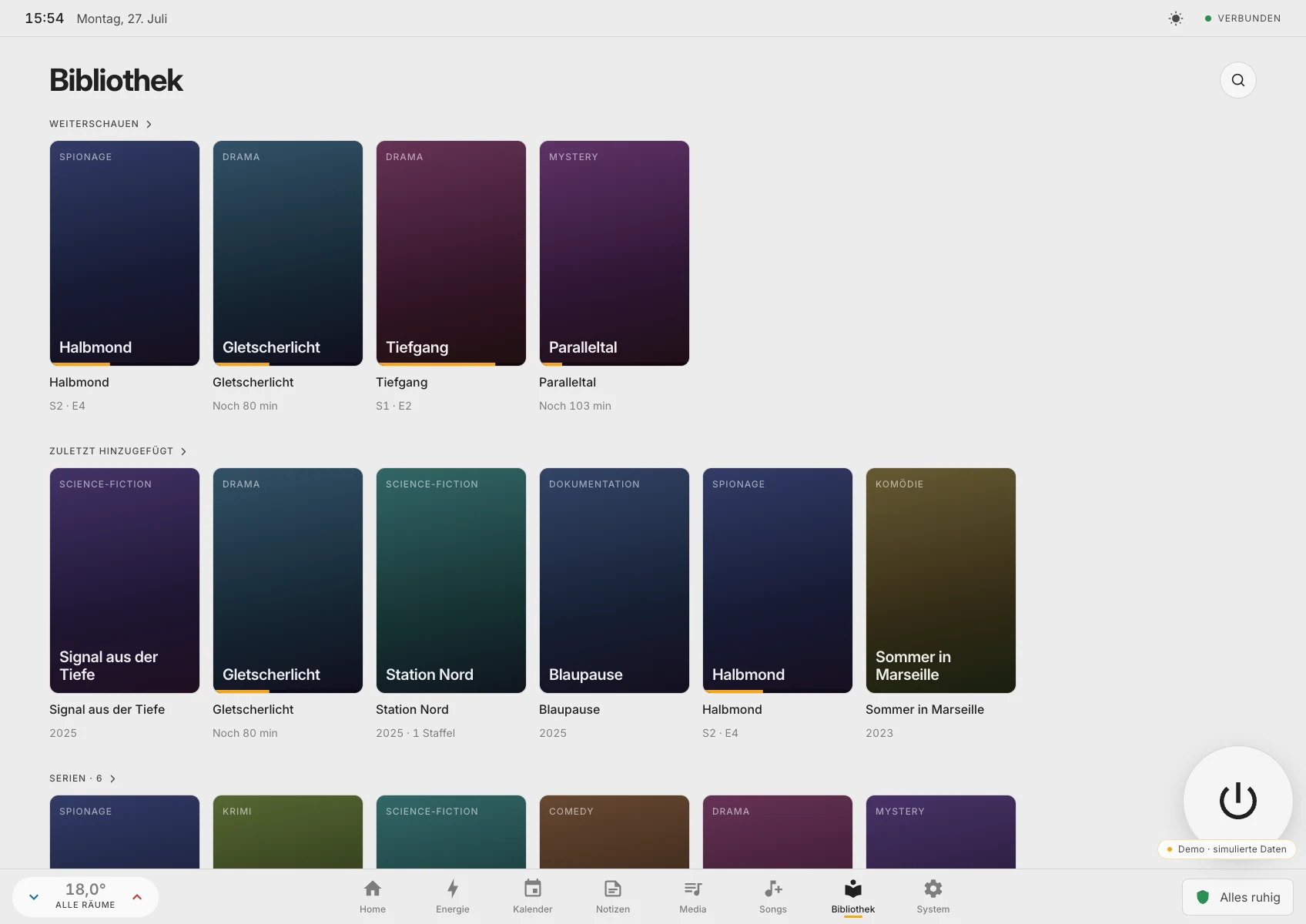Toggle the brightness sun icon

(1175, 18)
